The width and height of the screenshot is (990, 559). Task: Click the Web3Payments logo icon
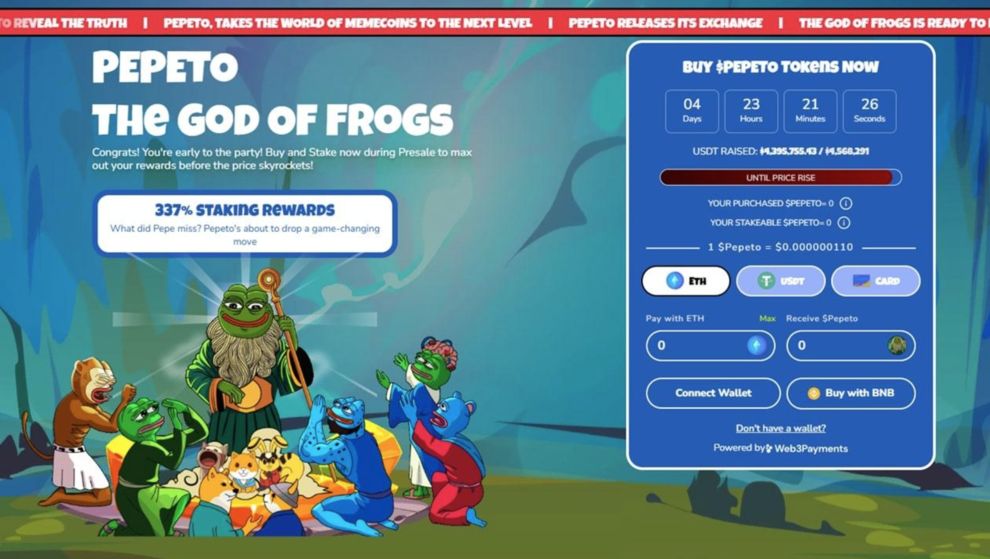769,448
